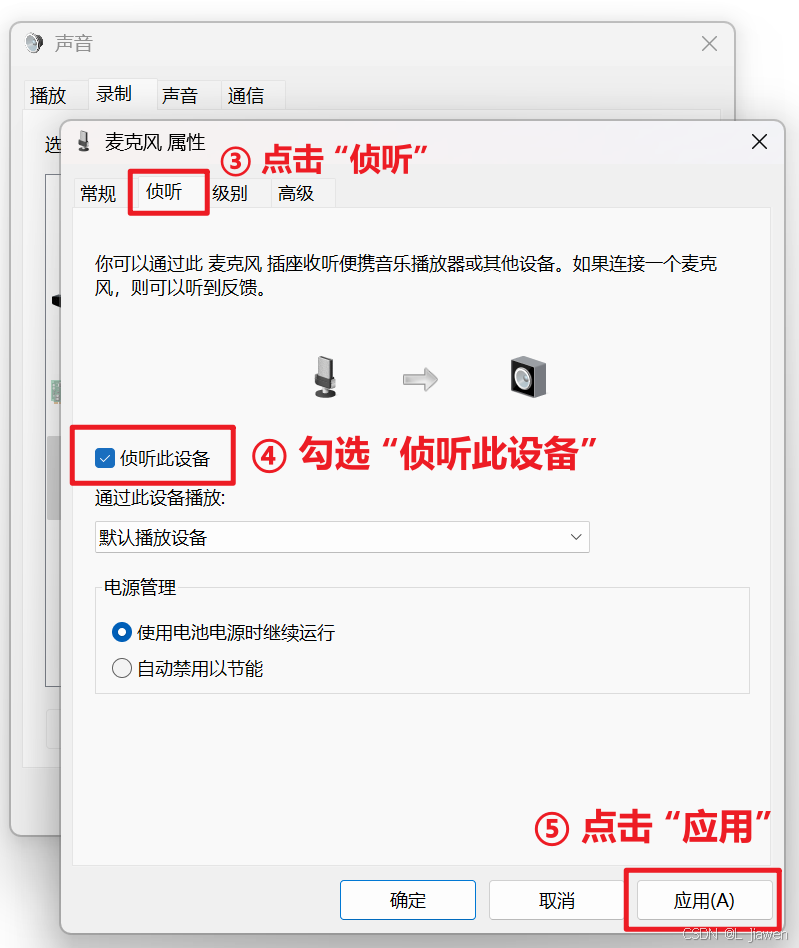Click the 应用(A) button

(x=704, y=900)
